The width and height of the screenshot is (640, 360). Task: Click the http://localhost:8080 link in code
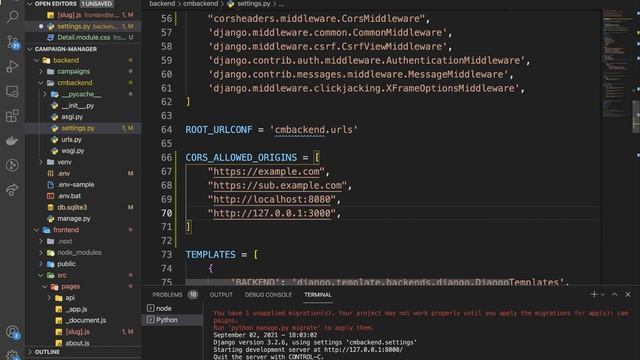[x=272, y=199]
